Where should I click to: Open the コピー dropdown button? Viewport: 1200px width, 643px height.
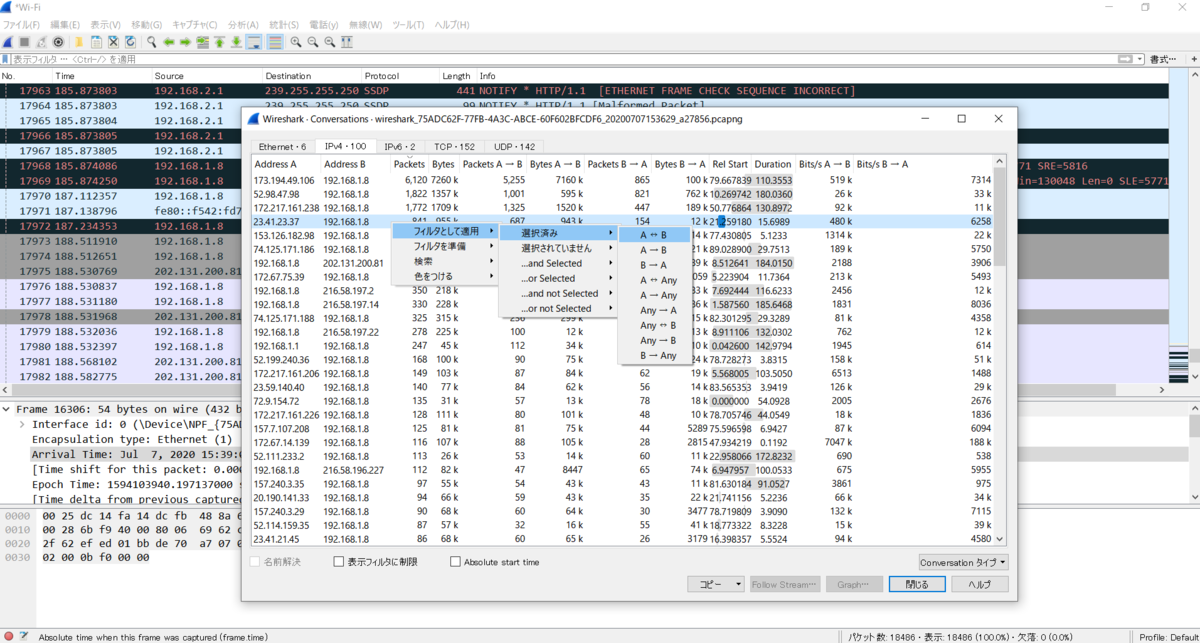pos(716,584)
